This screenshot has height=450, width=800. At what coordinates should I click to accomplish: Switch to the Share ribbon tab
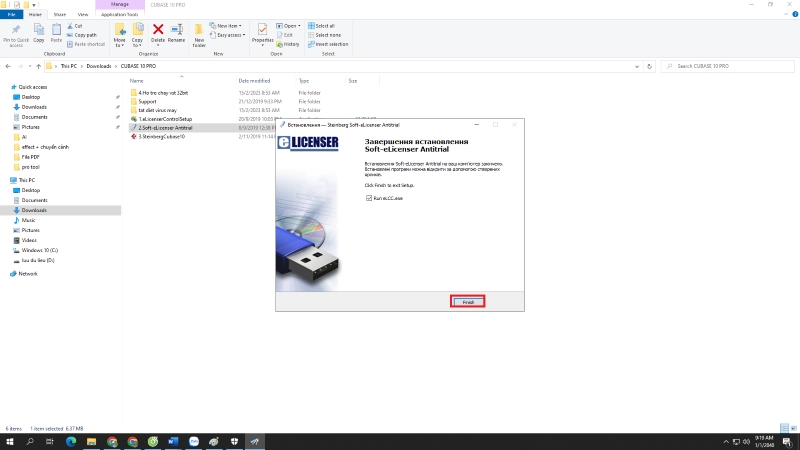(60, 14)
